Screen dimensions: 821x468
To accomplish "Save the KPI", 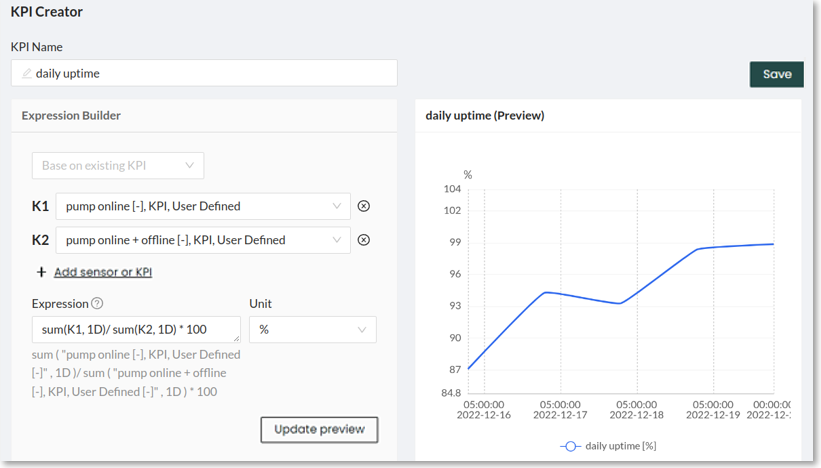I will click(x=777, y=74).
